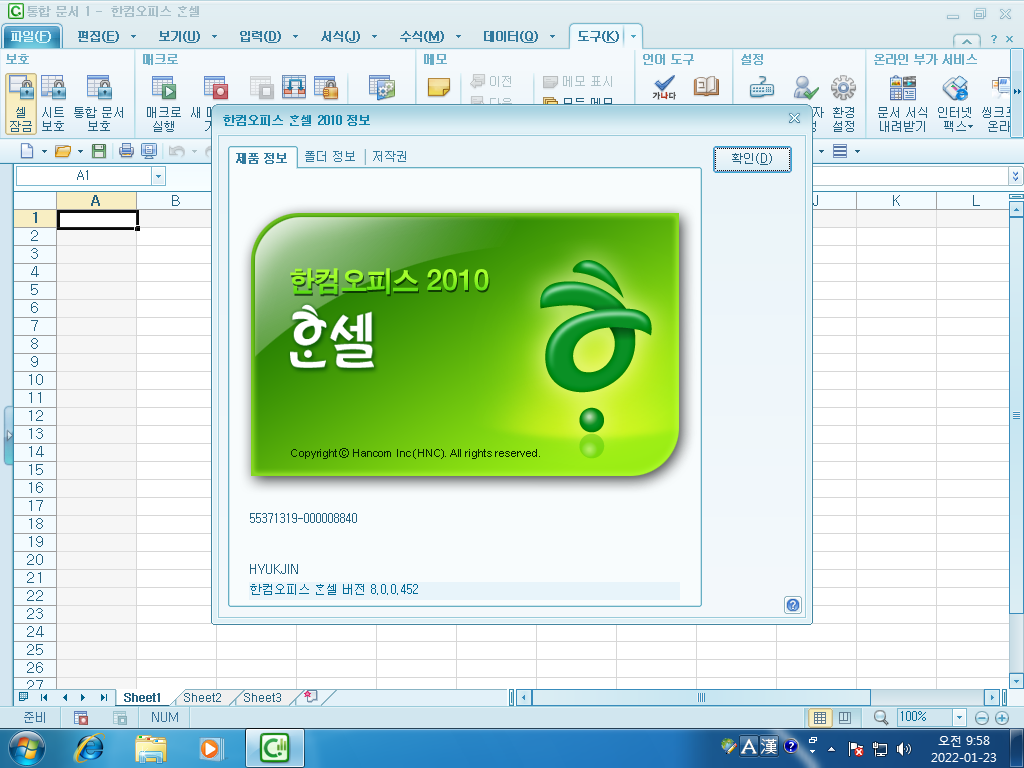Click the open folder toolbar icon

pyautogui.click(x=63, y=152)
